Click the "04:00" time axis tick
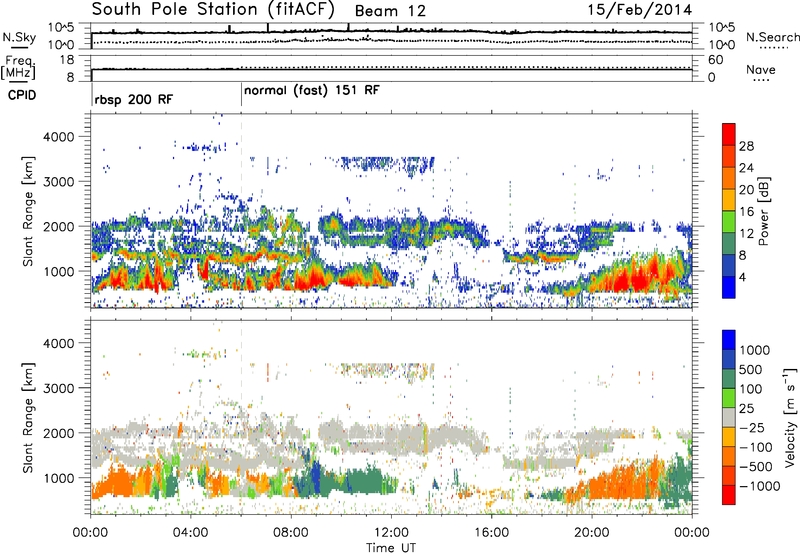 click(x=190, y=533)
